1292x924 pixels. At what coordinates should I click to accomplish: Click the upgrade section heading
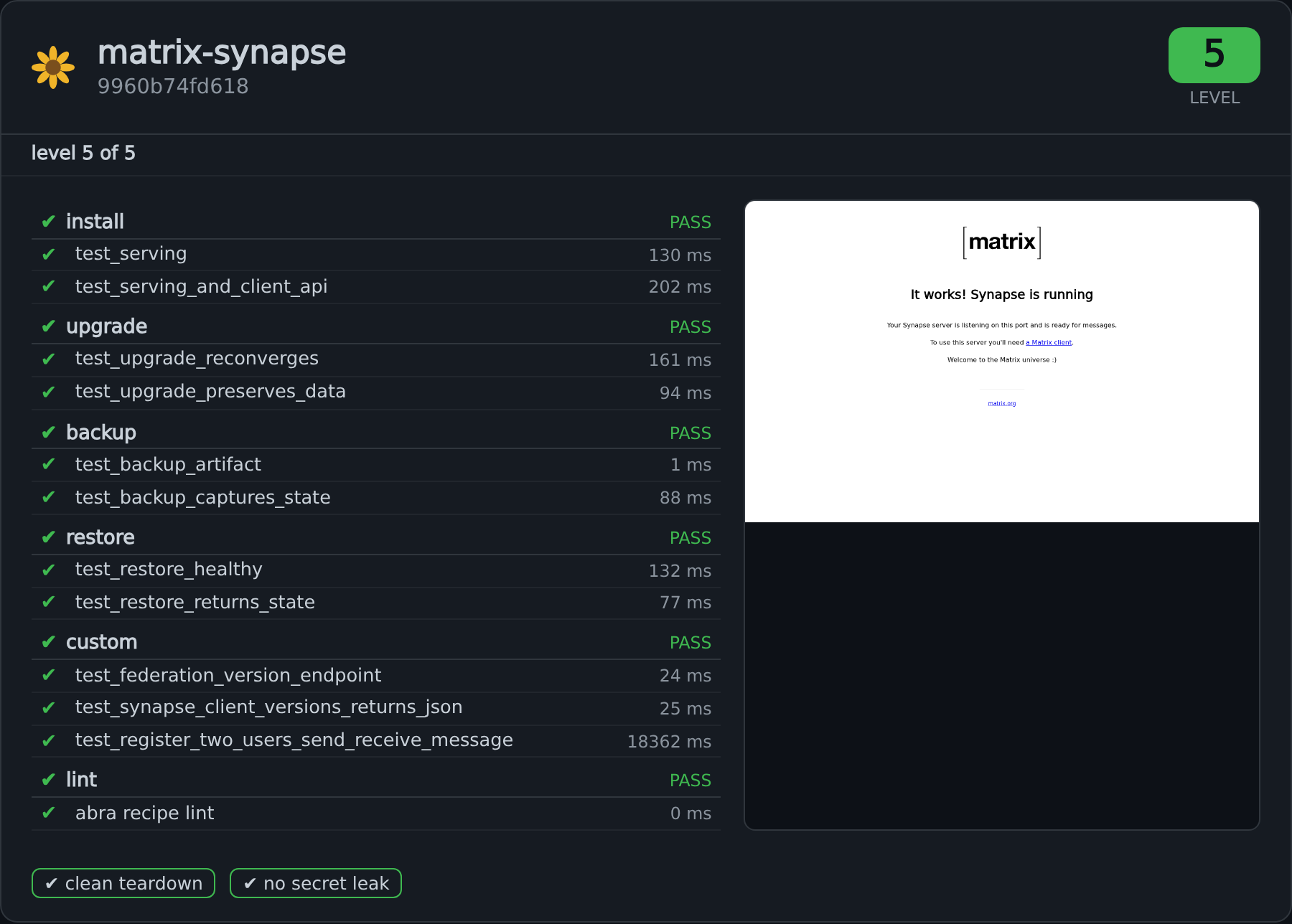[x=106, y=327]
